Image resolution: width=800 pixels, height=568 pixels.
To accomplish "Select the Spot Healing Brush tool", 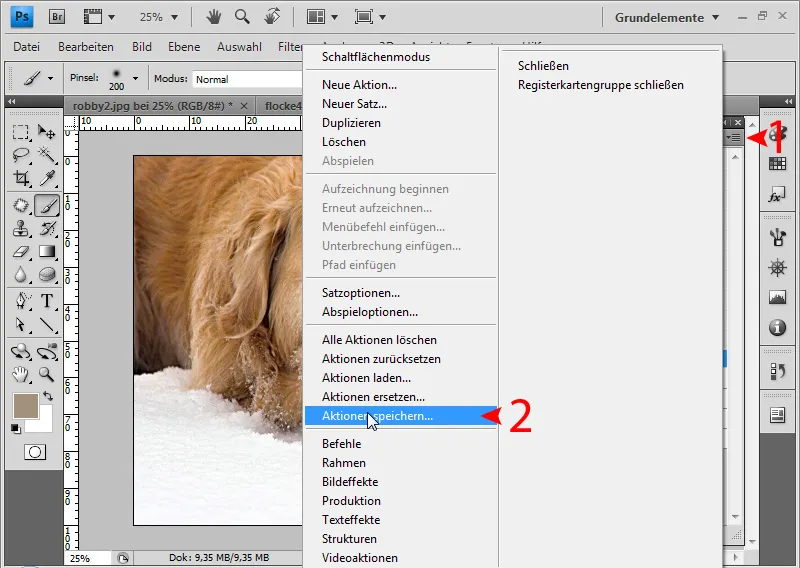I will point(20,205).
